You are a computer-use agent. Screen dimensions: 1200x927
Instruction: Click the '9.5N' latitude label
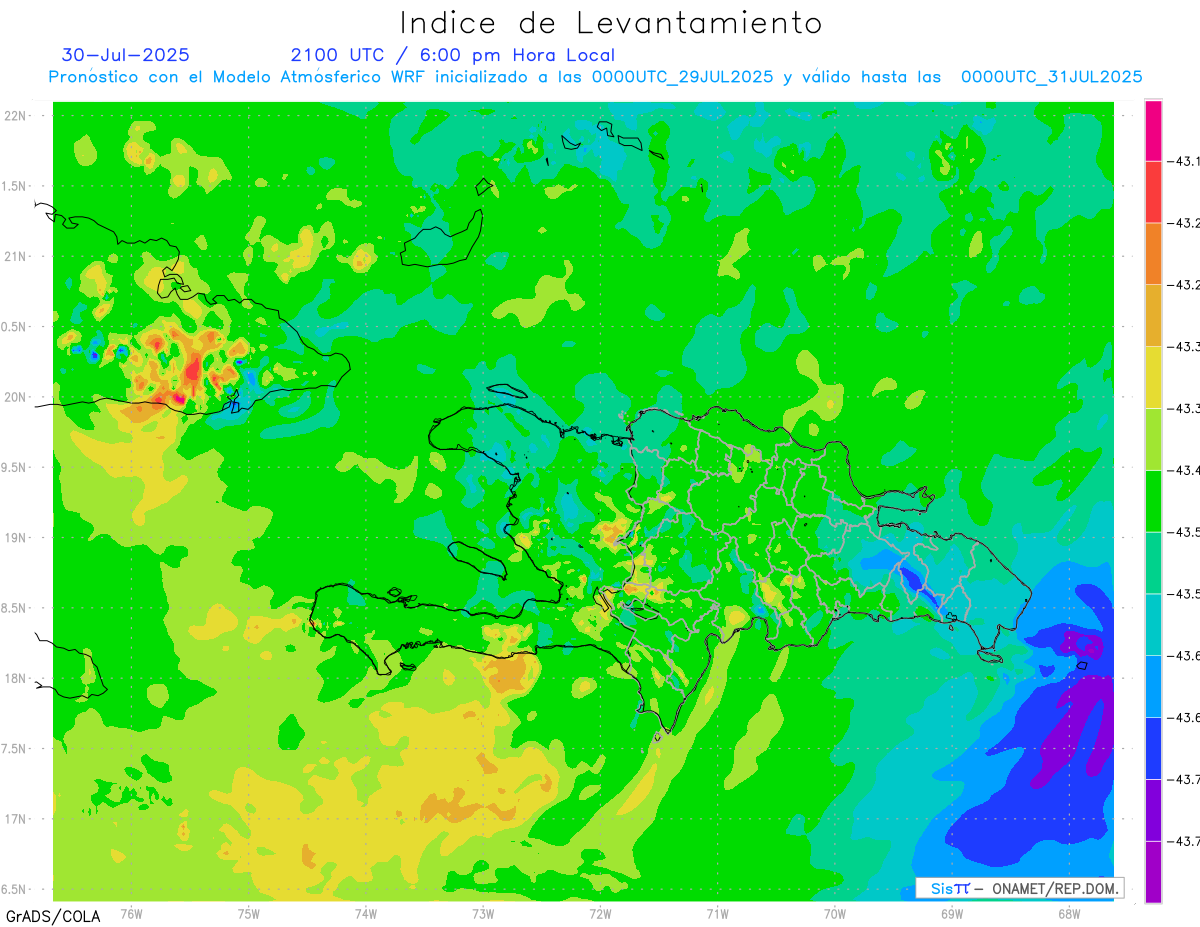[x=14, y=467]
